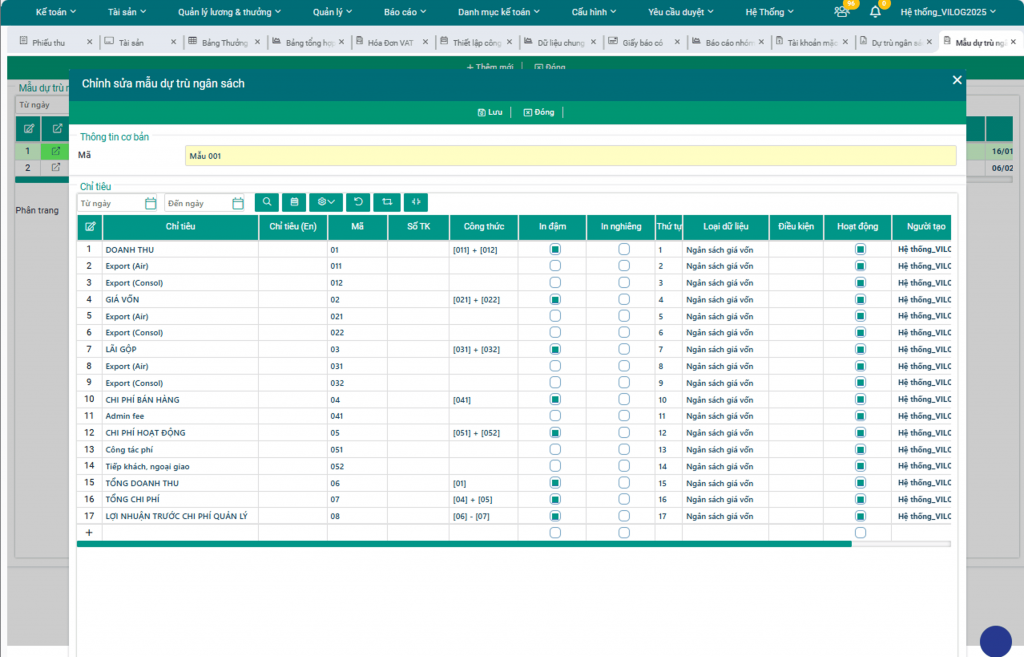This screenshot has height=657, width=1024.
Task: Open the notification bell icon
Action: [x=876, y=12]
